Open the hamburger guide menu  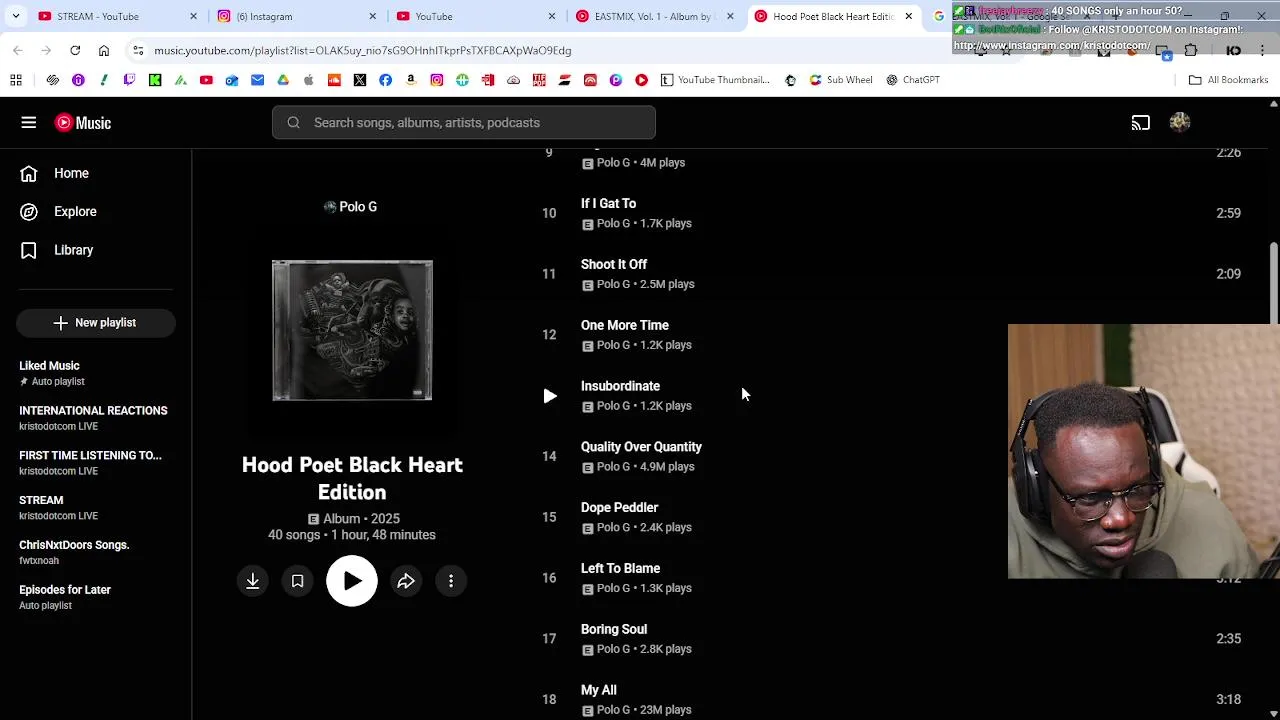click(29, 123)
